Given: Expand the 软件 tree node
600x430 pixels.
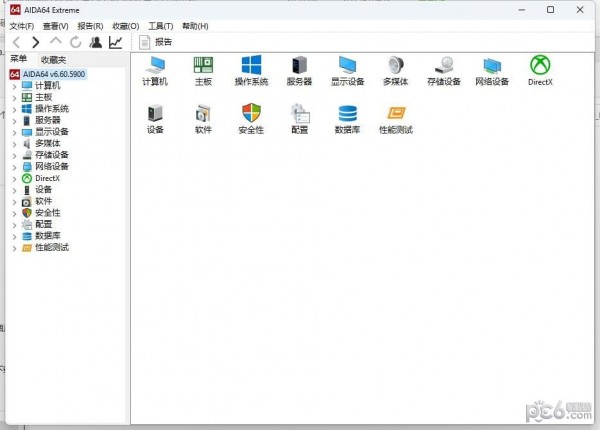Looking at the screenshot, I should point(14,202).
